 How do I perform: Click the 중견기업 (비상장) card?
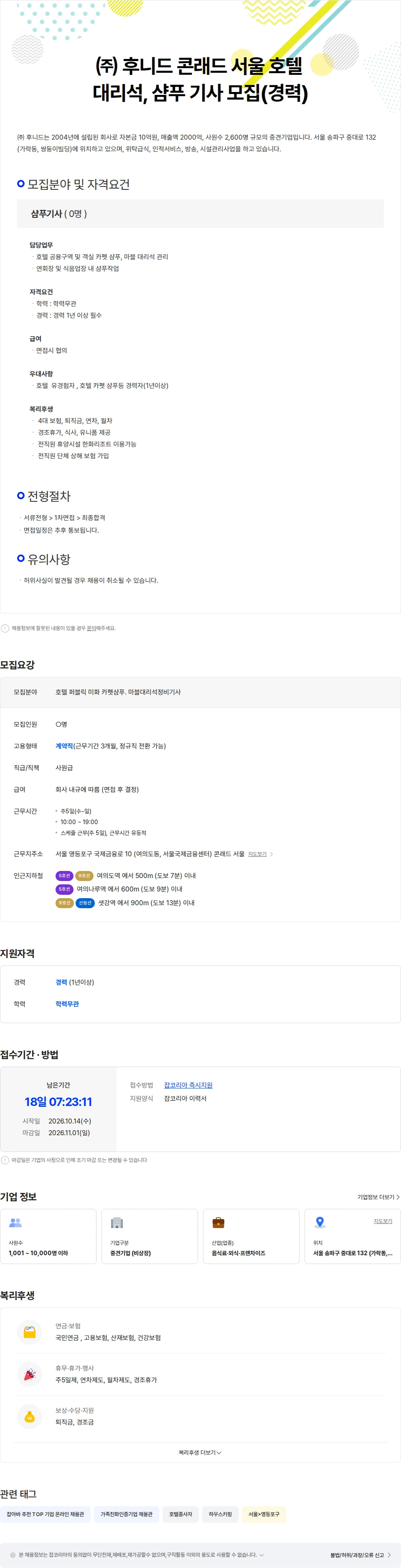tap(150, 1236)
